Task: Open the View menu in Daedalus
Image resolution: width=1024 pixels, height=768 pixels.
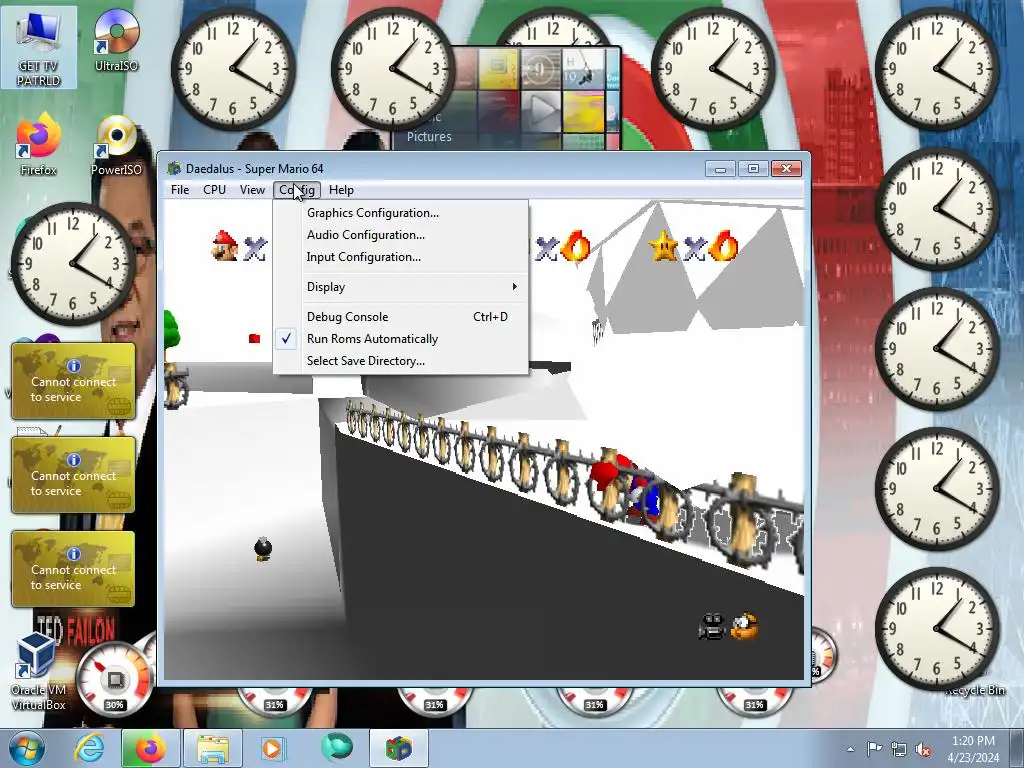Action: coord(252,190)
